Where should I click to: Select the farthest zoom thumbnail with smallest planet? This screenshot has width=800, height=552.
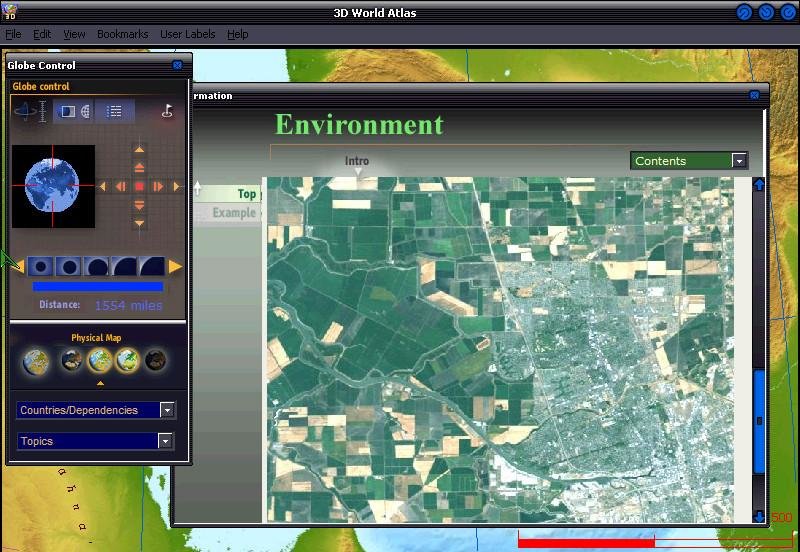[x=40, y=266]
